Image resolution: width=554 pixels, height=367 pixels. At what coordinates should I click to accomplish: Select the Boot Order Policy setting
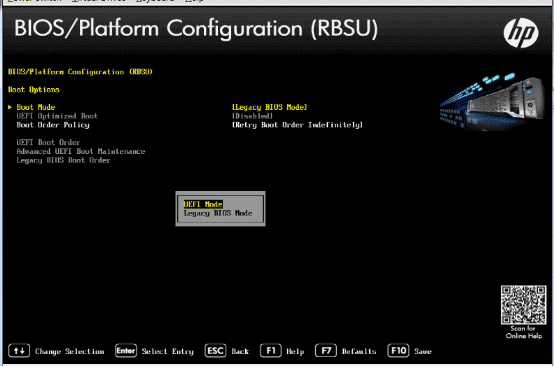pyautogui.click(x=53, y=125)
